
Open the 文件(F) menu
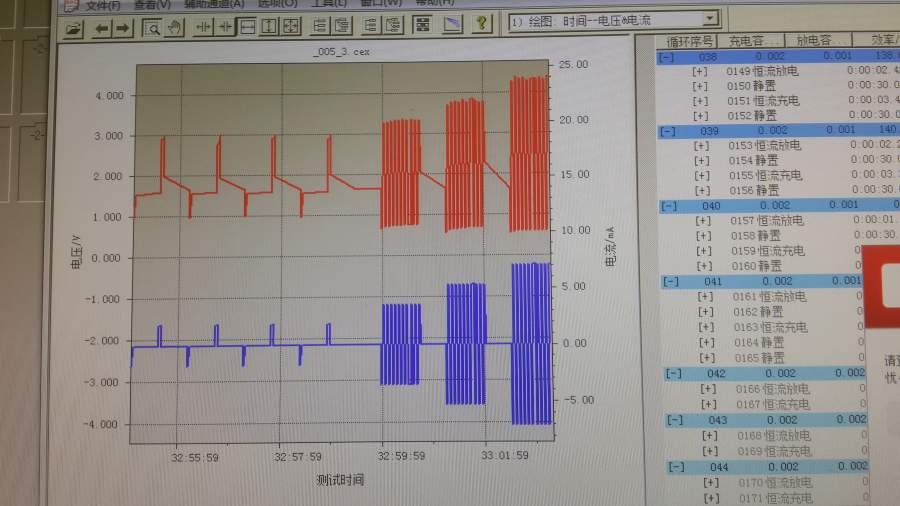103,5
